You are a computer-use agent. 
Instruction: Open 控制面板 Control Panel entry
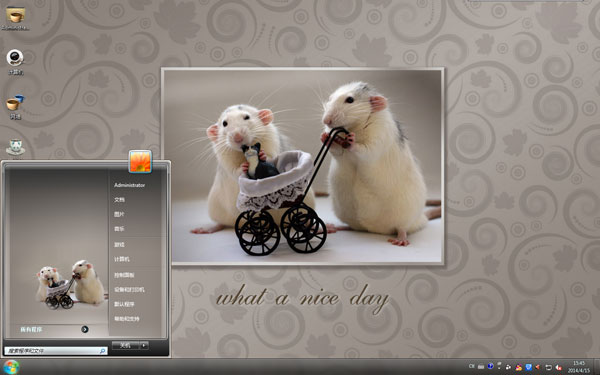click(x=124, y=275)
